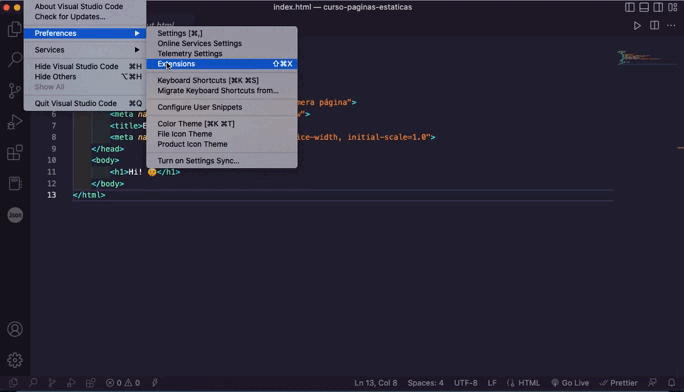Image resolution: width=684 pixels, height=392 pixels.
Task: Open the Run and Debug view icon
Action: (15, 122)
